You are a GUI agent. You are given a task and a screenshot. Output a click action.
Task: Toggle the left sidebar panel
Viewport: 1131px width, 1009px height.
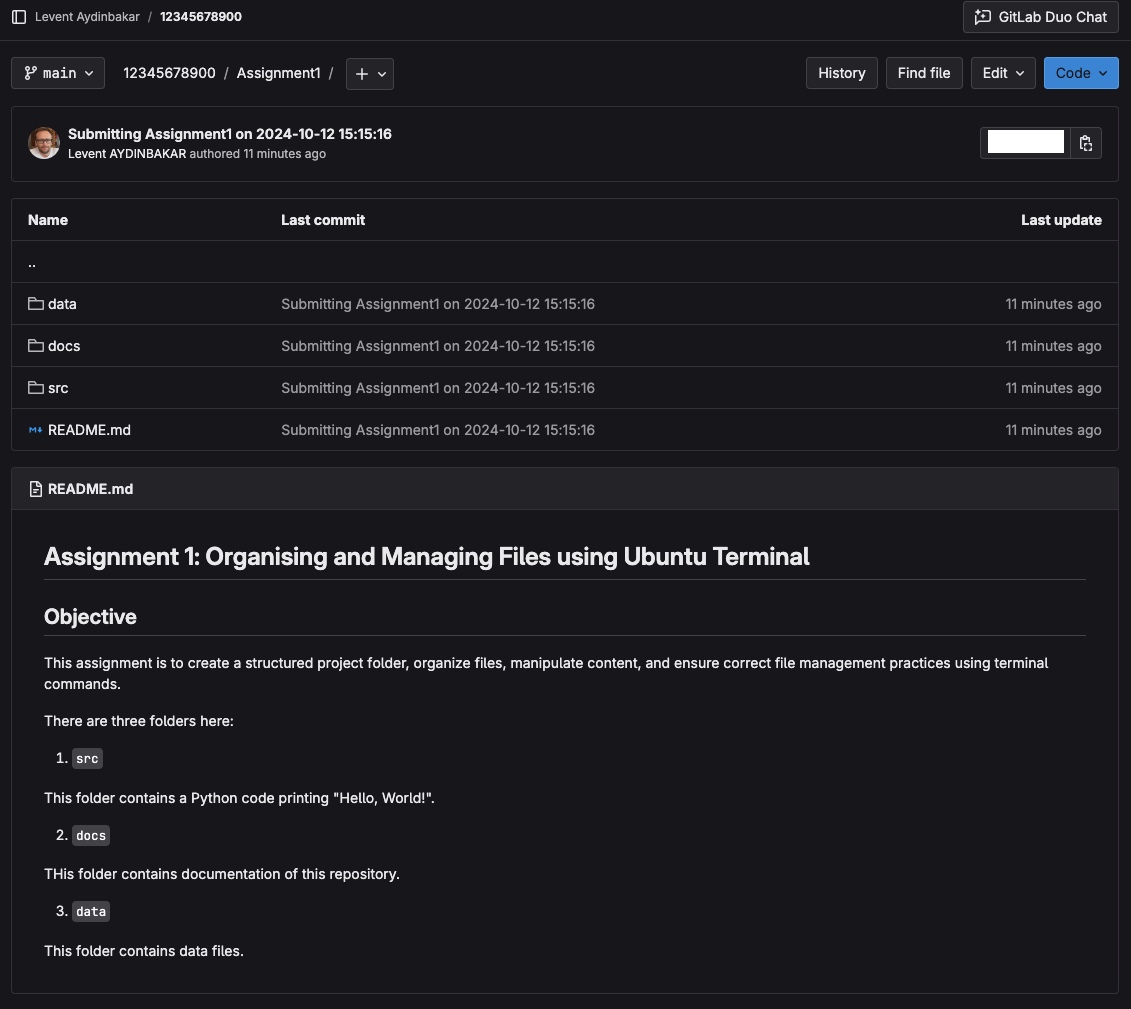19,17
